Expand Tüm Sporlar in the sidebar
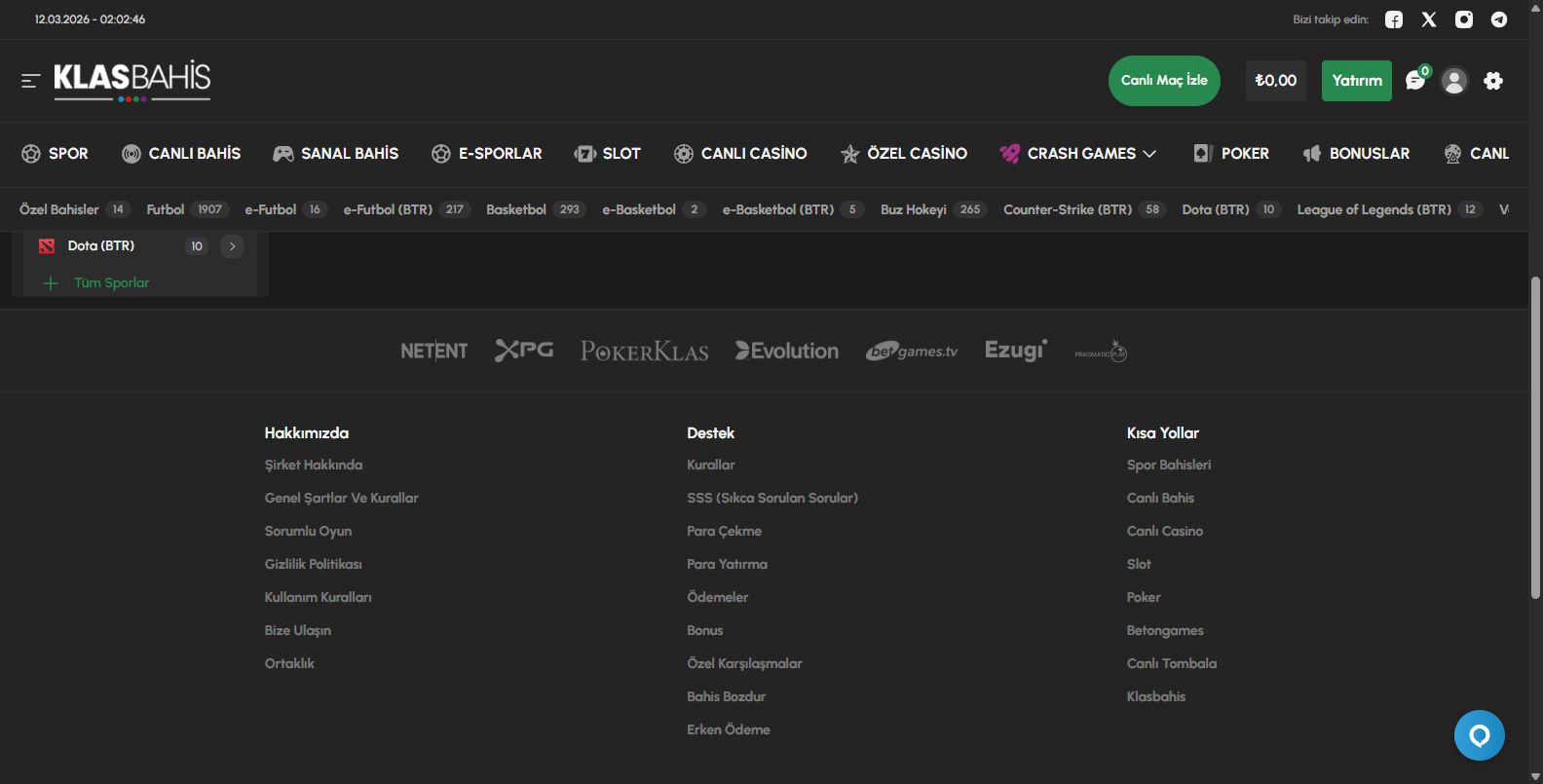Image resolution: width=1543 pixels, height=784 pixels. click(112, 283)
